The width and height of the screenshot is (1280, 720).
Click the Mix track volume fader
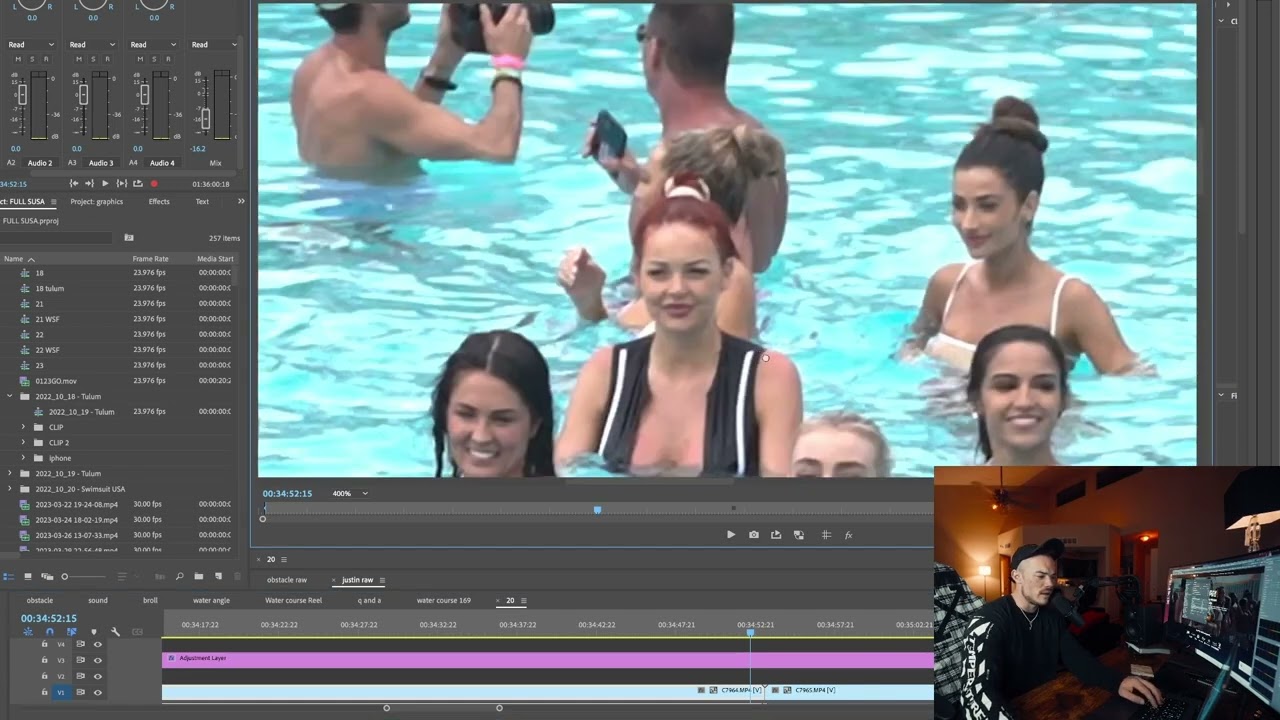tap(205, 118)
